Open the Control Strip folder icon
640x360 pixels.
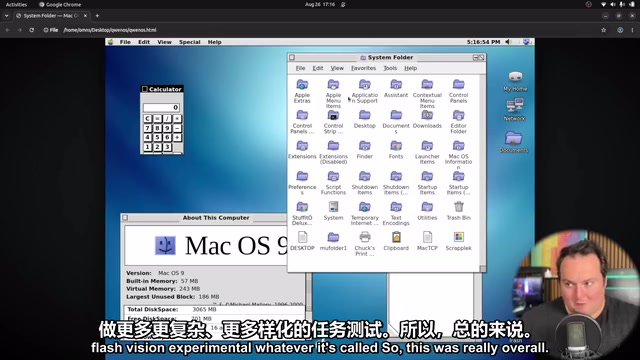coord(333,116)
